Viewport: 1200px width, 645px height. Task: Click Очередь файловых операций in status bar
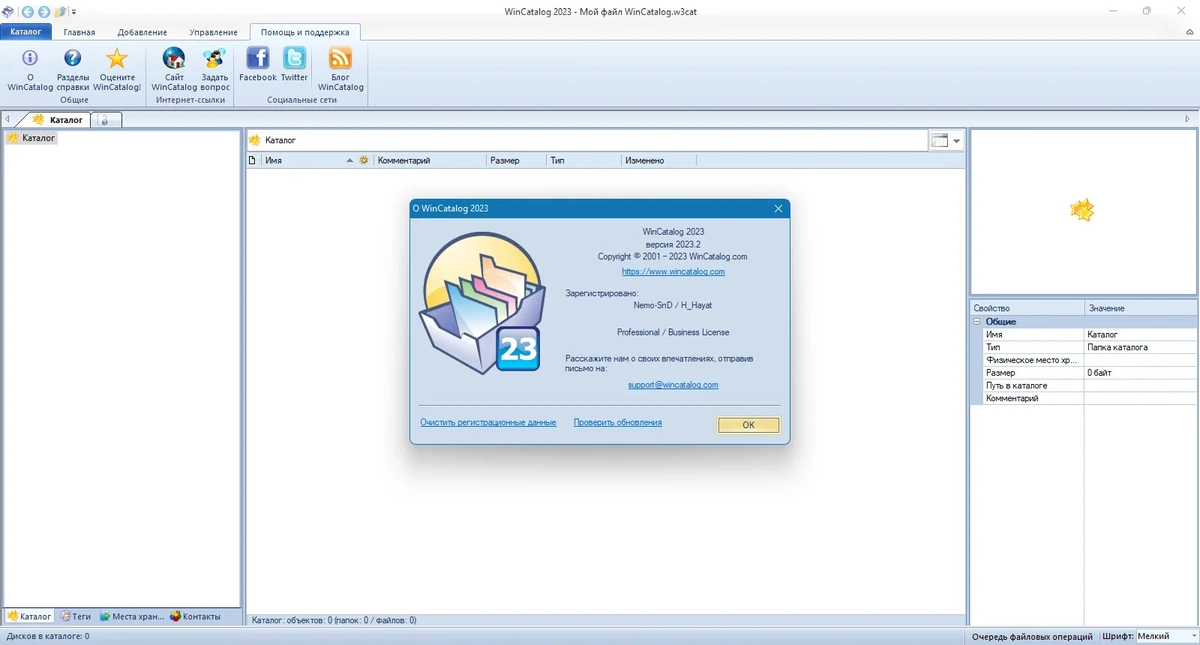point(1033,636)
